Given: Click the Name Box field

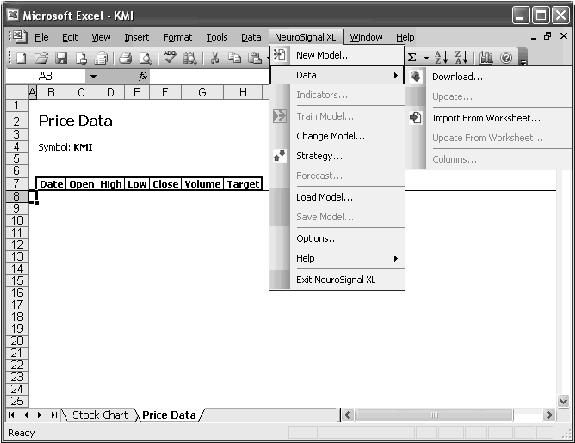Looking at the screenshot, I should [46, 76].
